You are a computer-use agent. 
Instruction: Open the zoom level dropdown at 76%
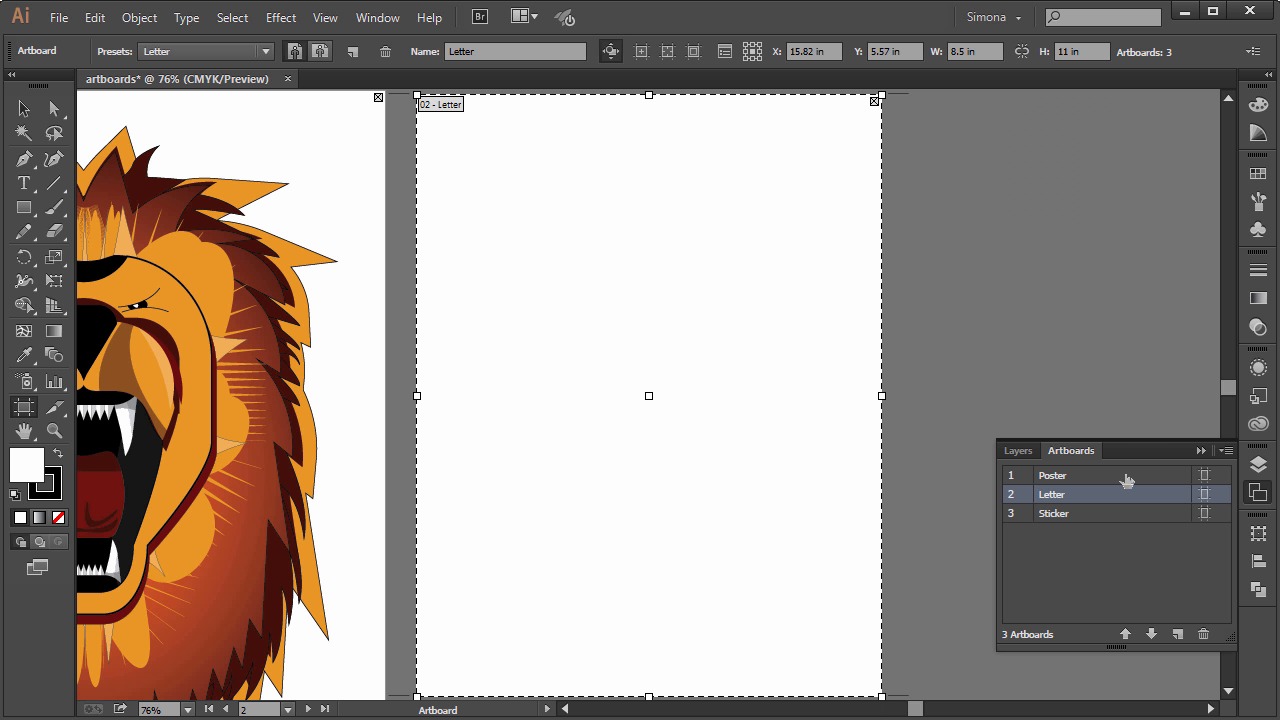(x=187, y=710)
